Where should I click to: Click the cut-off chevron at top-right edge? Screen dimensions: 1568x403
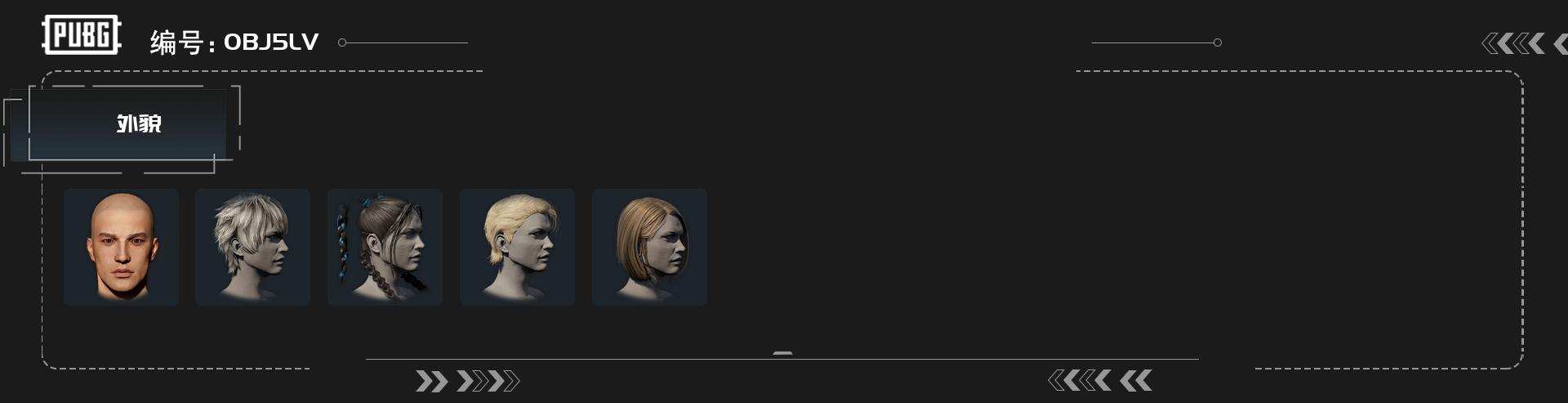[1560, 43]
